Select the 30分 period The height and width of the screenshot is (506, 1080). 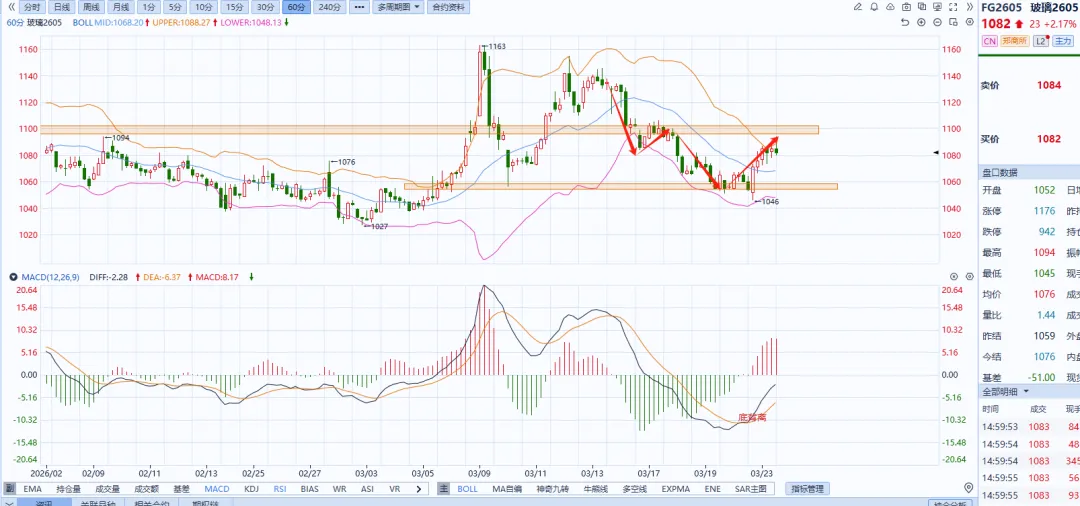click(265, 8)
